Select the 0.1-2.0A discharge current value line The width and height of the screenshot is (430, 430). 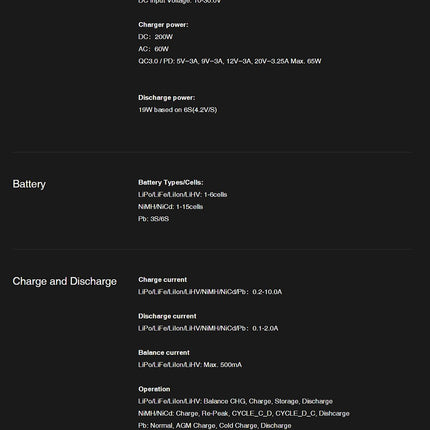point(208,328)
